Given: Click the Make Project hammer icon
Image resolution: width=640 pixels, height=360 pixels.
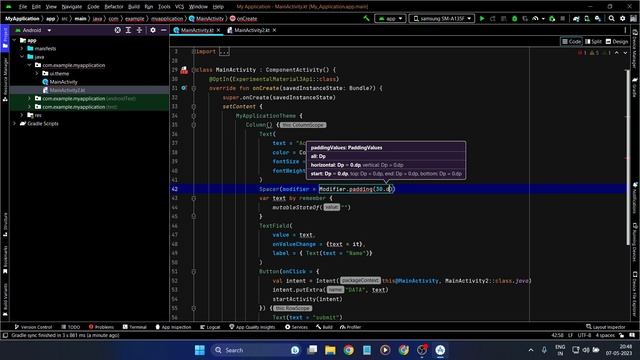Looking at the screenshot, I should [x=366, y=18].
